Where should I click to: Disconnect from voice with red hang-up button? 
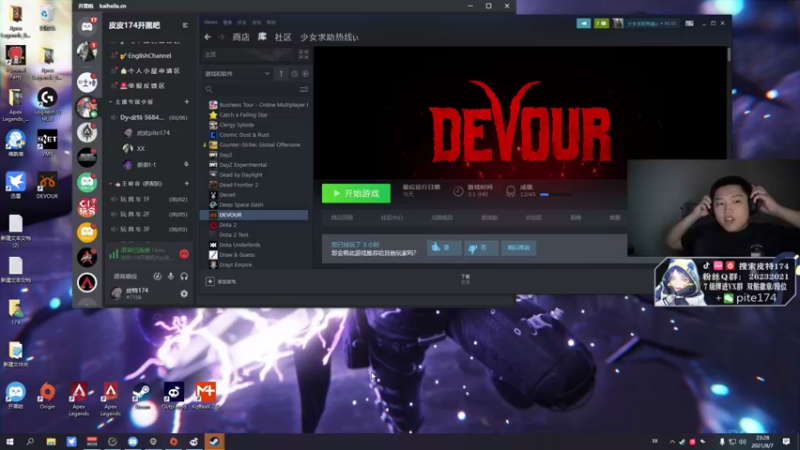click(184, 254)
